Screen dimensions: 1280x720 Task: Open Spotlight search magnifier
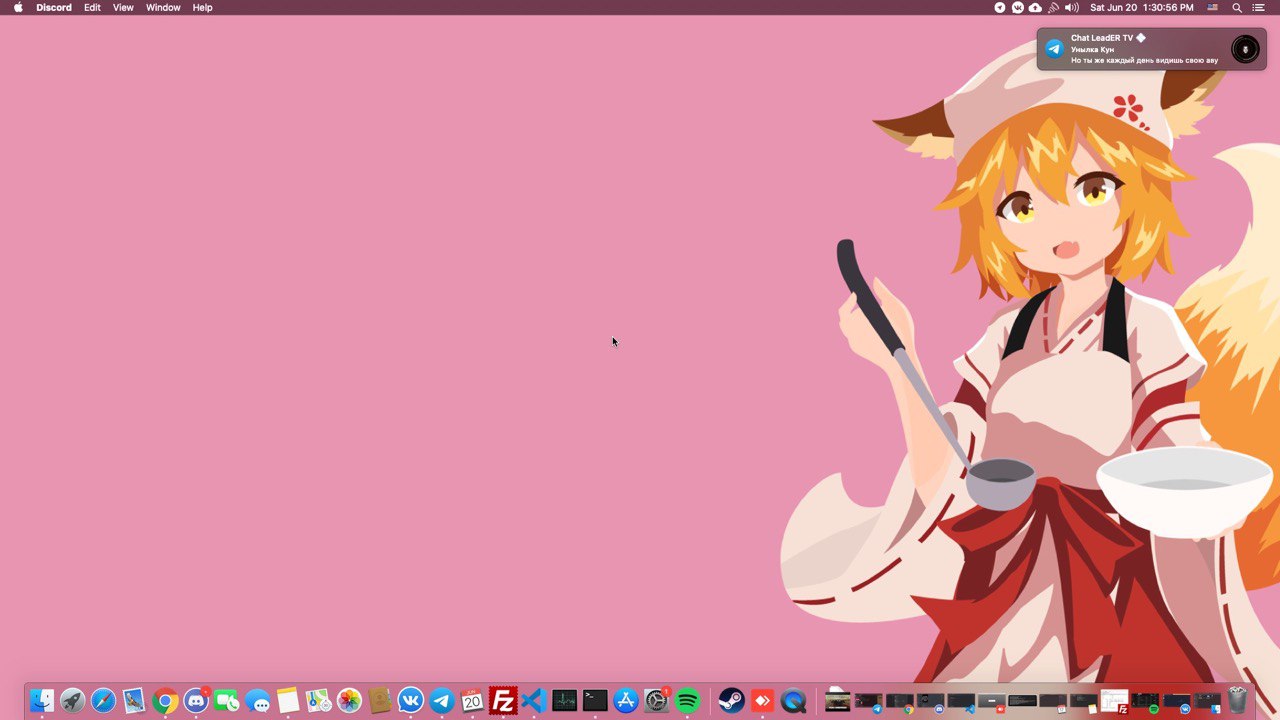pyautogui.click(x=1237, y=7)
